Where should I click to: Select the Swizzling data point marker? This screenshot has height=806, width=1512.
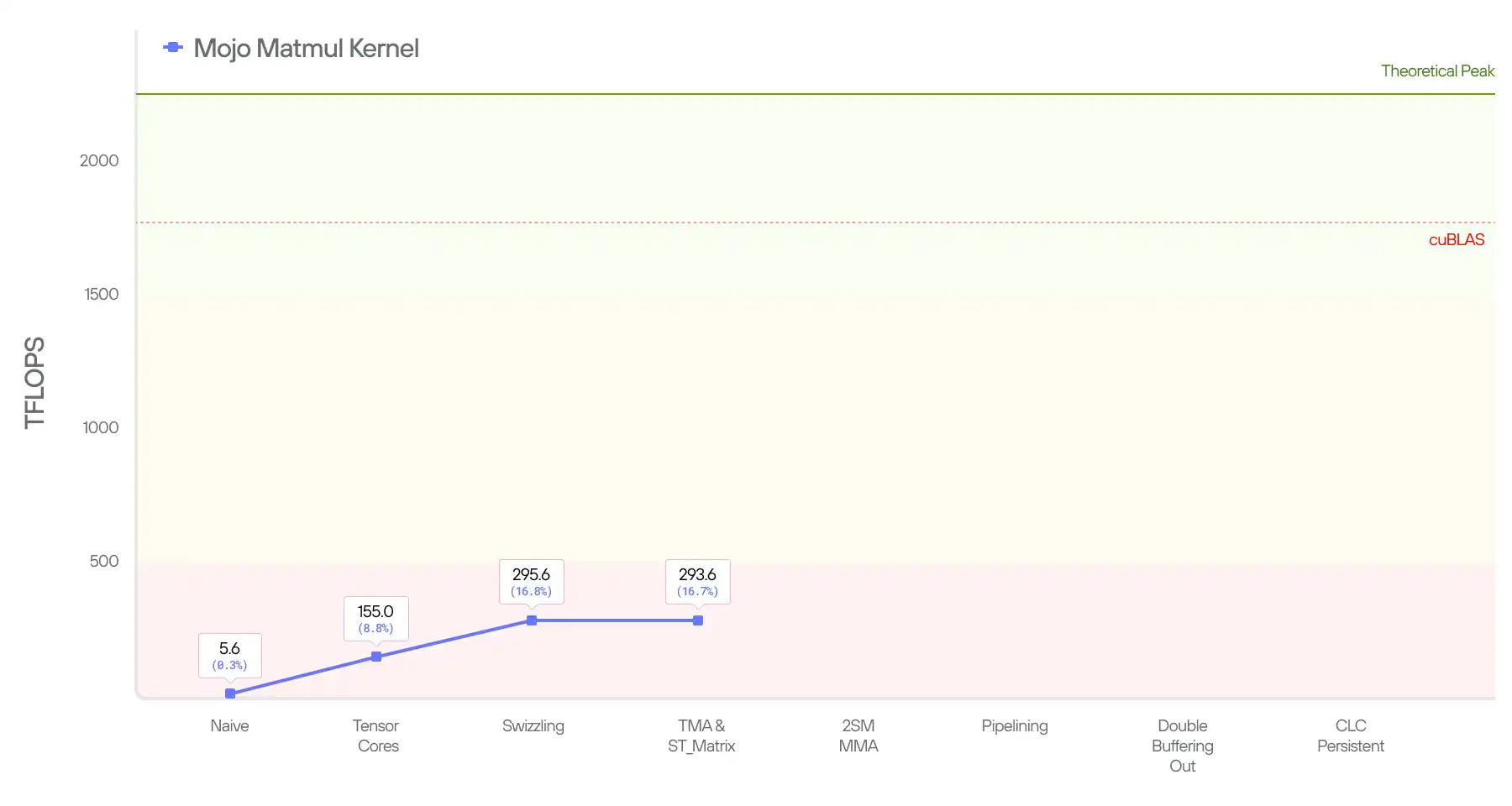(532, 620)
